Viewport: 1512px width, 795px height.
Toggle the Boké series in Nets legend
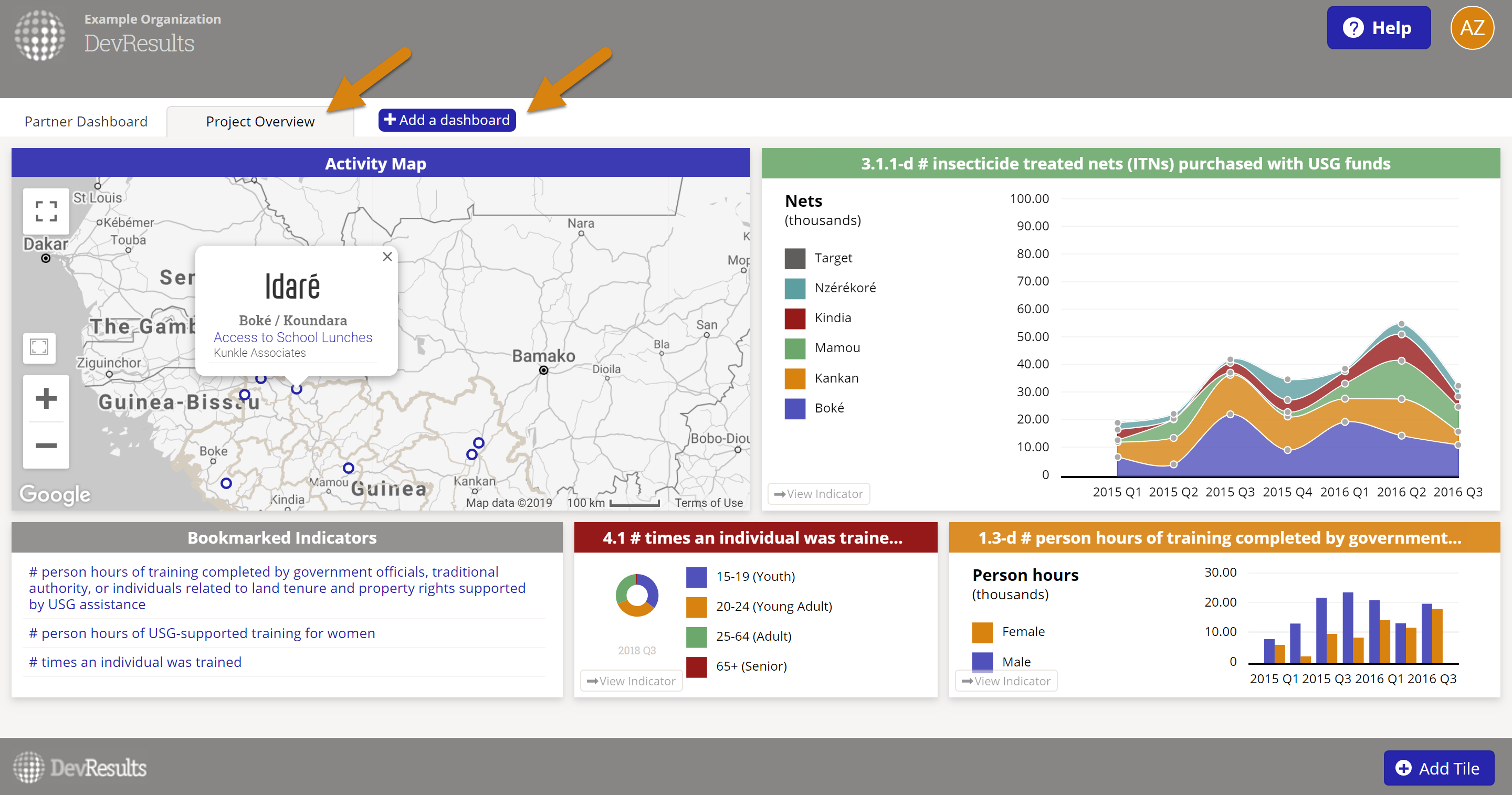pyautogui.click(x=828, y=408)
